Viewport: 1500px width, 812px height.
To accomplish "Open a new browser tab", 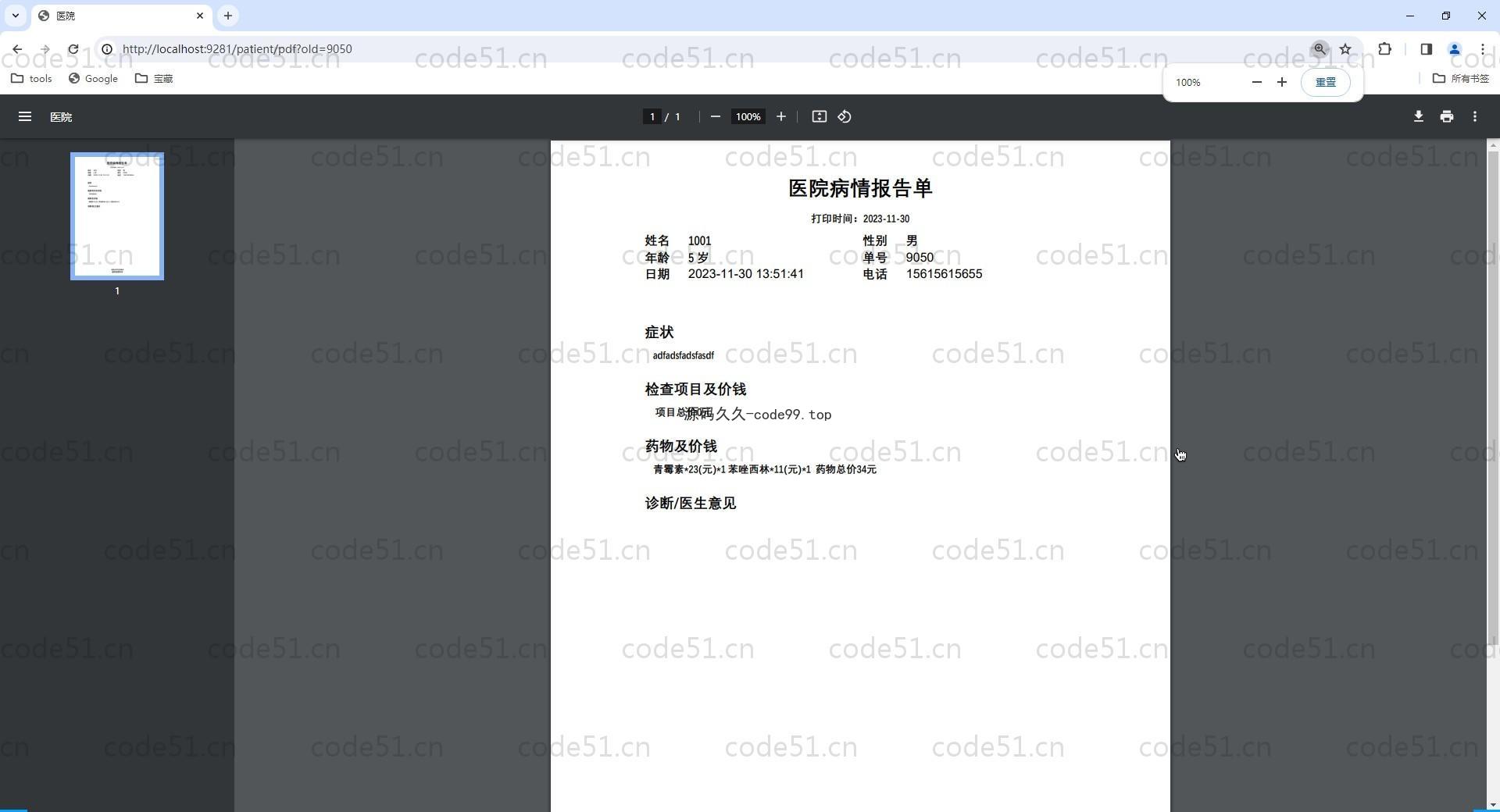I will [228, 16].
